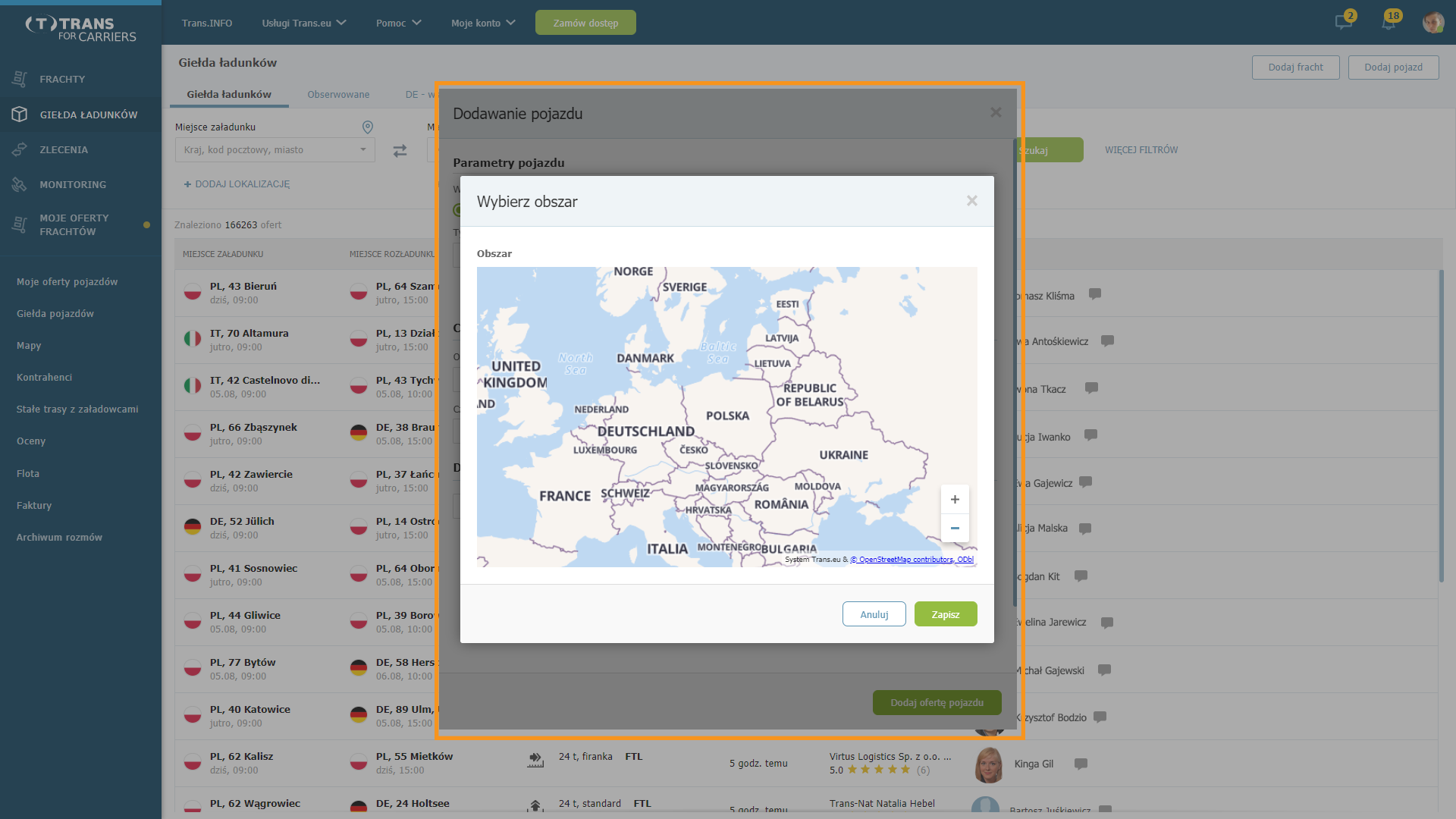Expand Moje konto dropdown menu
This screenshot has height=819, width=1456.
(x=483, y=23)
